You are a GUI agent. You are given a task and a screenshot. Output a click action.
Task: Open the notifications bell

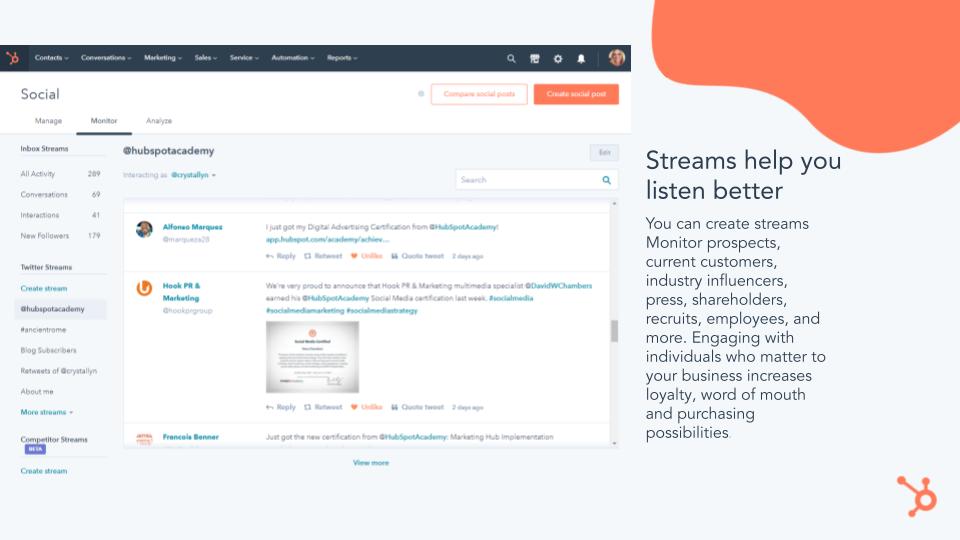pyautogui.click(x=581, y=59)
